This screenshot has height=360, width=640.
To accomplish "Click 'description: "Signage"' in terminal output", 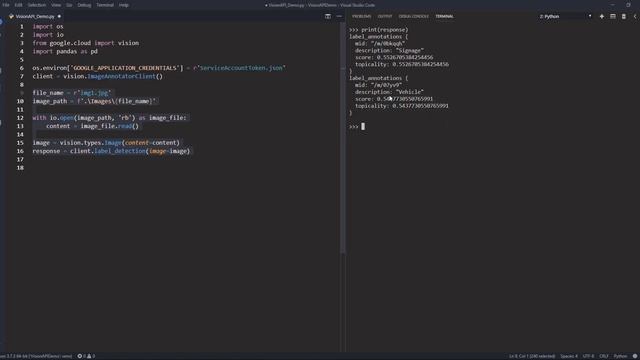I will coord(389,51).
